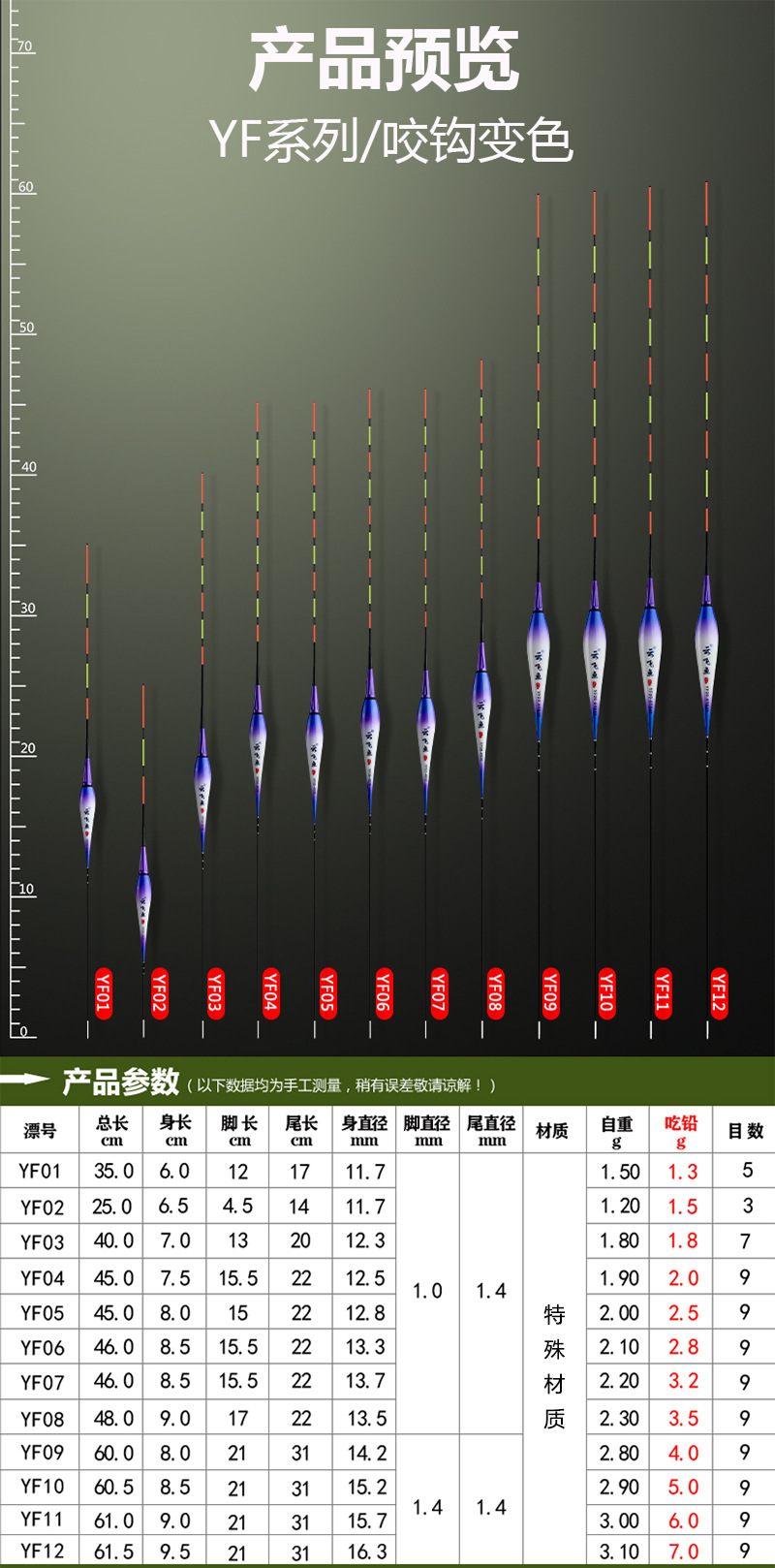The height and width of the screenshot is (1568, 775).
Task: Click the YF04 float body image
Action: pos(258,751)
